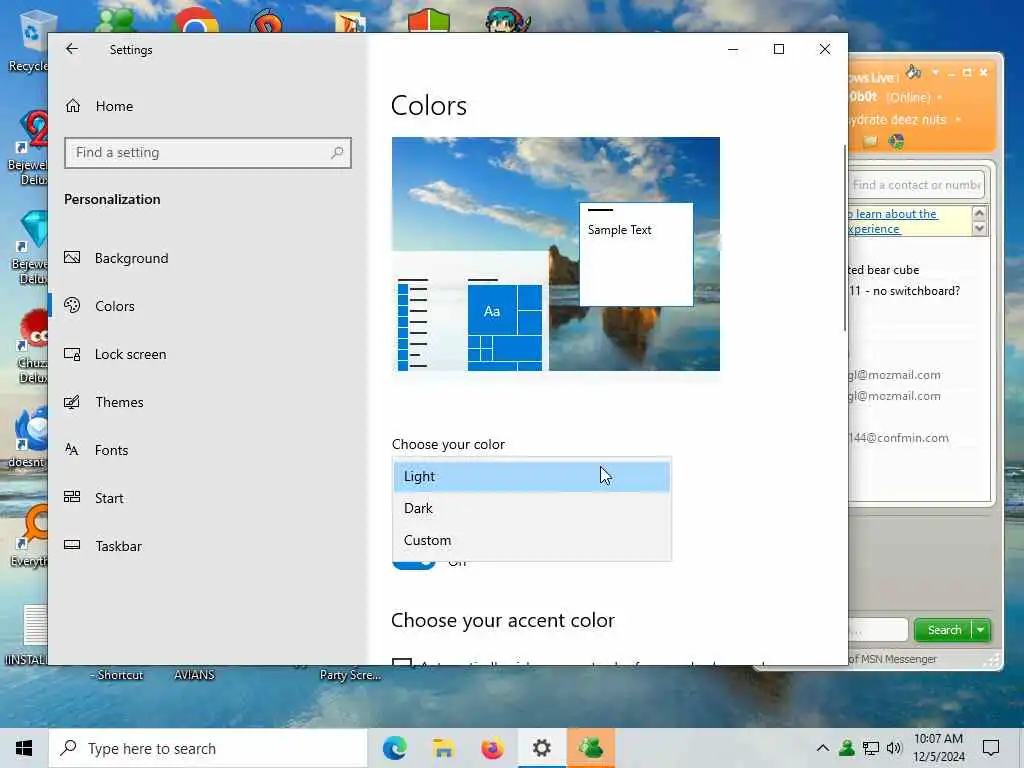The width and height of the screenshot is (1024, 768).
Task: Choose Dark from the color mode list
Action: (x=532, y=508)
